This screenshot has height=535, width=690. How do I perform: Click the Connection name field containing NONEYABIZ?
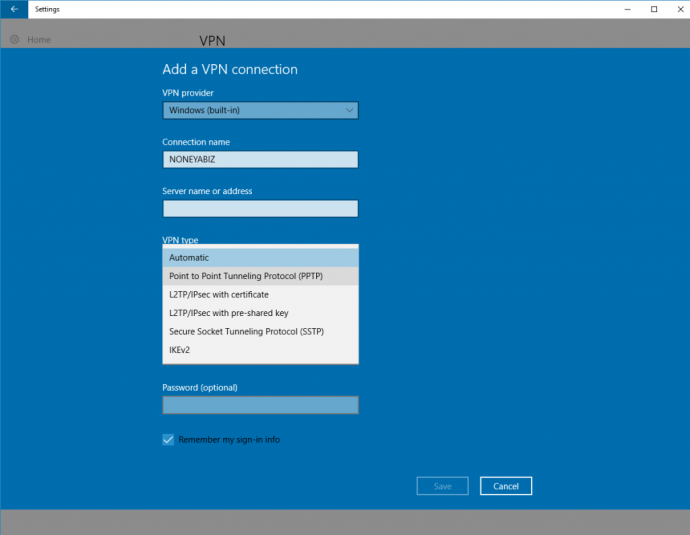[260, 159]
